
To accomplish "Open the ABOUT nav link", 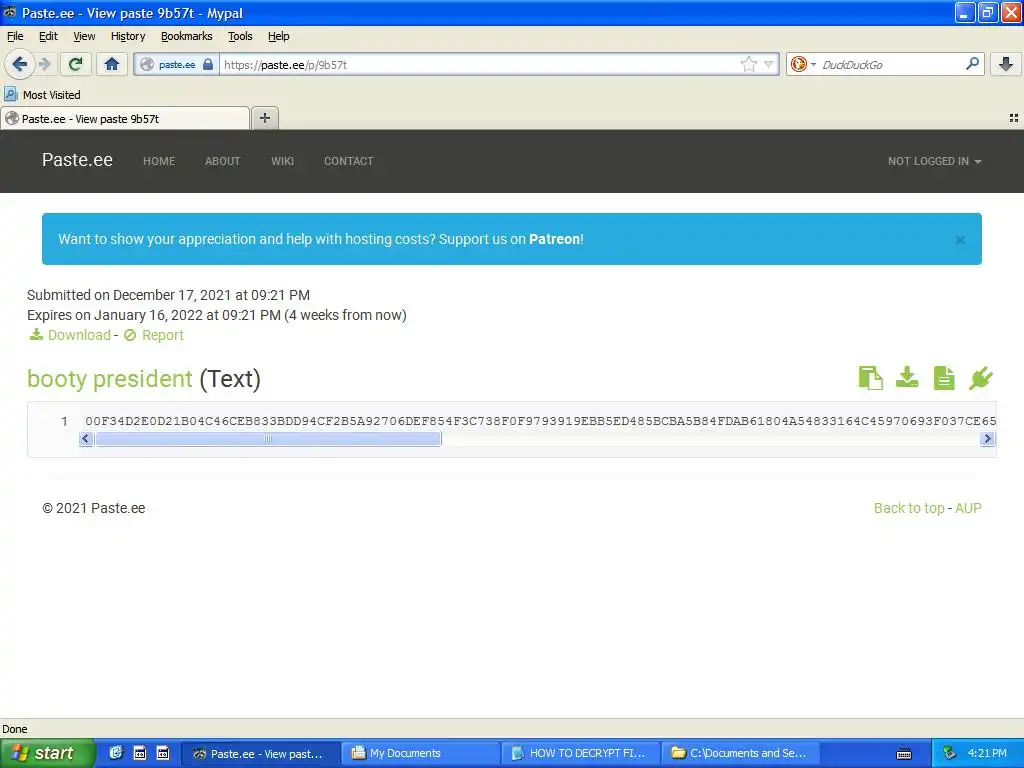I will pyautogui.click(x=223, y=161).
